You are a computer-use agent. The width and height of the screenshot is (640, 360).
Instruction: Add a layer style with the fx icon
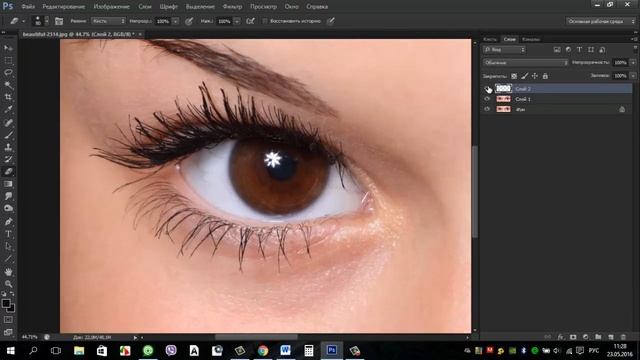[x=561, y=337]
